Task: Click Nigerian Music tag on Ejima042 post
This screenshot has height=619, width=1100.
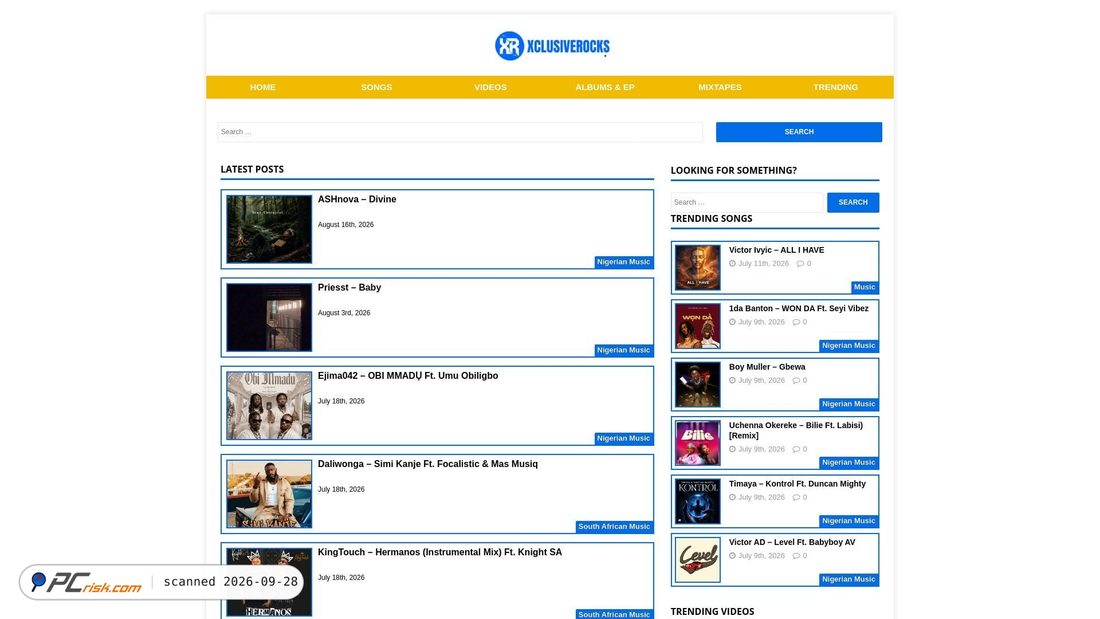Action: (623, 439)
